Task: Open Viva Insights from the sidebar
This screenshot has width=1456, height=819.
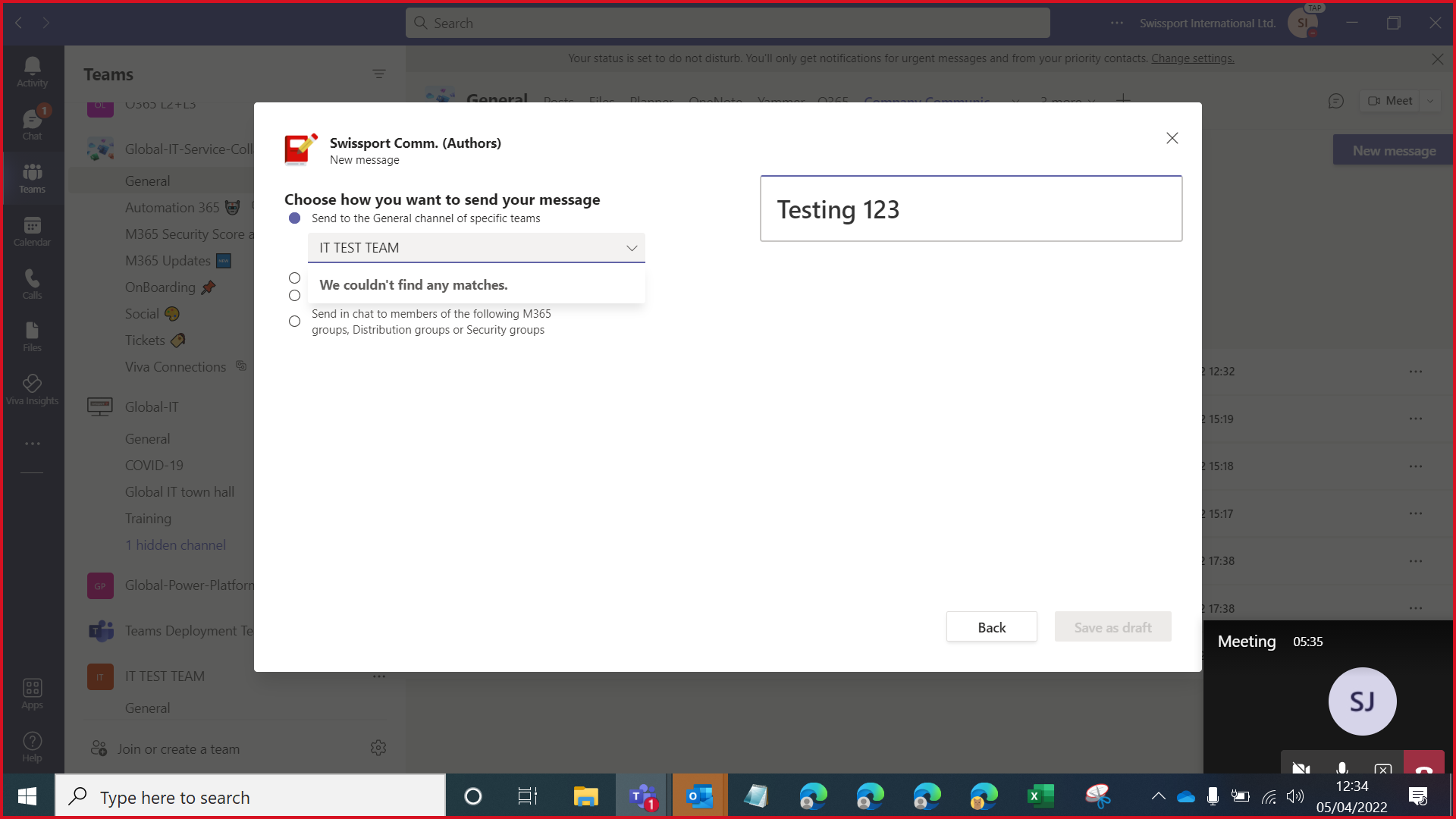Action: 32,389
